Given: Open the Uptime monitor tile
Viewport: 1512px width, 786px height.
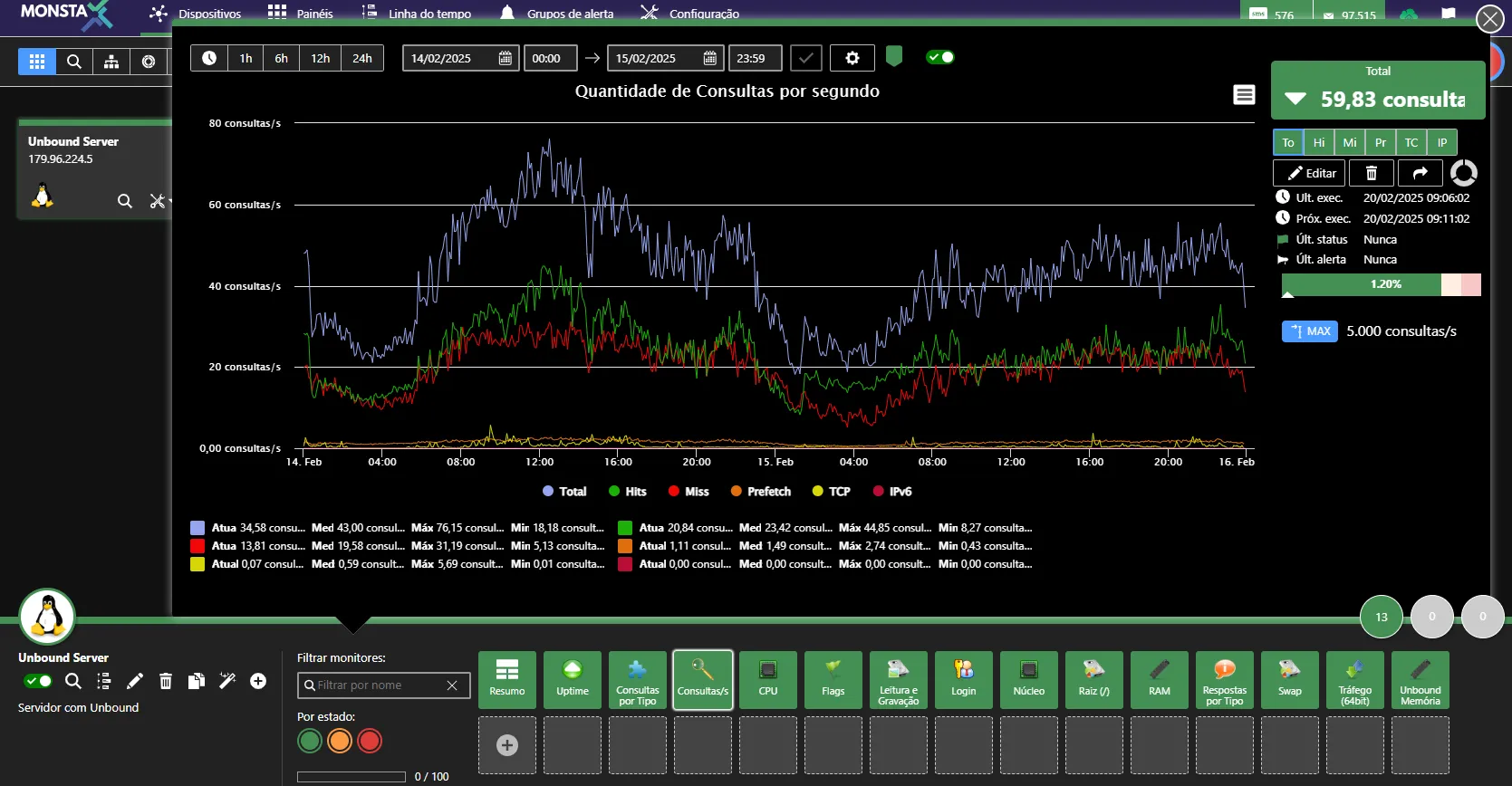Looking at the screenshot, I should point(573,680).
